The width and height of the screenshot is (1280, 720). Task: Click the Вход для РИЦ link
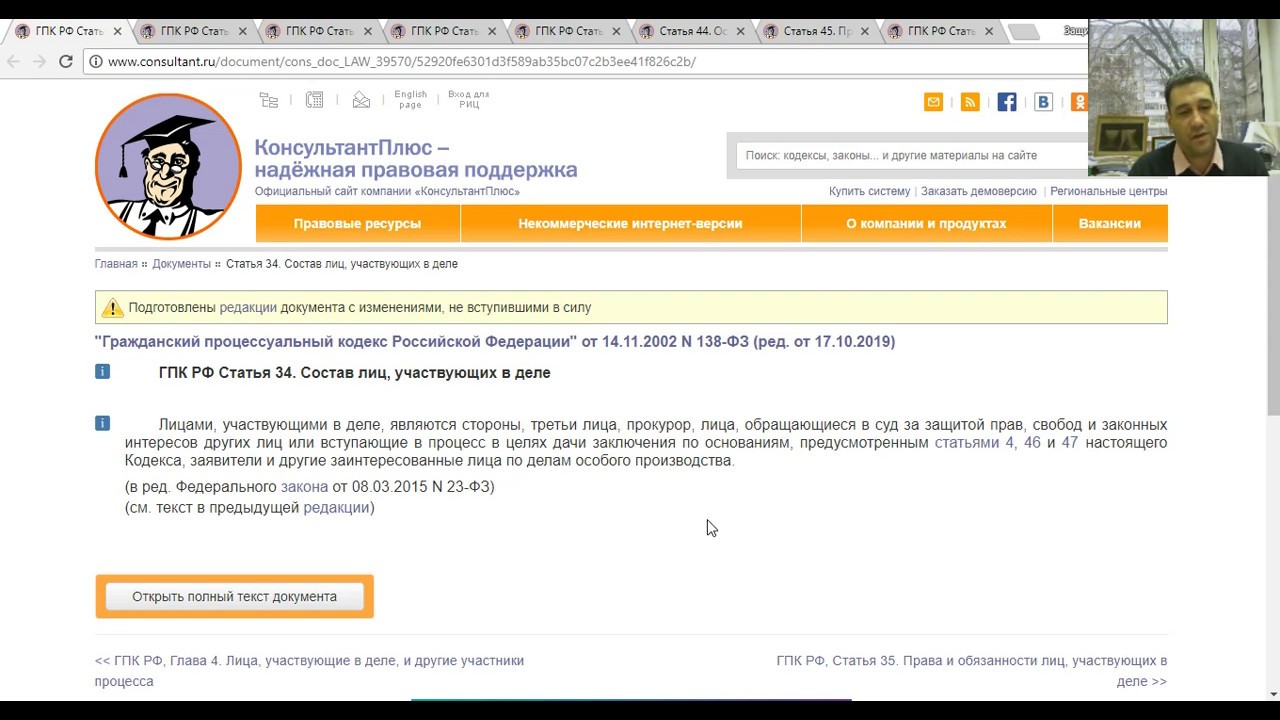pos(469,99)
